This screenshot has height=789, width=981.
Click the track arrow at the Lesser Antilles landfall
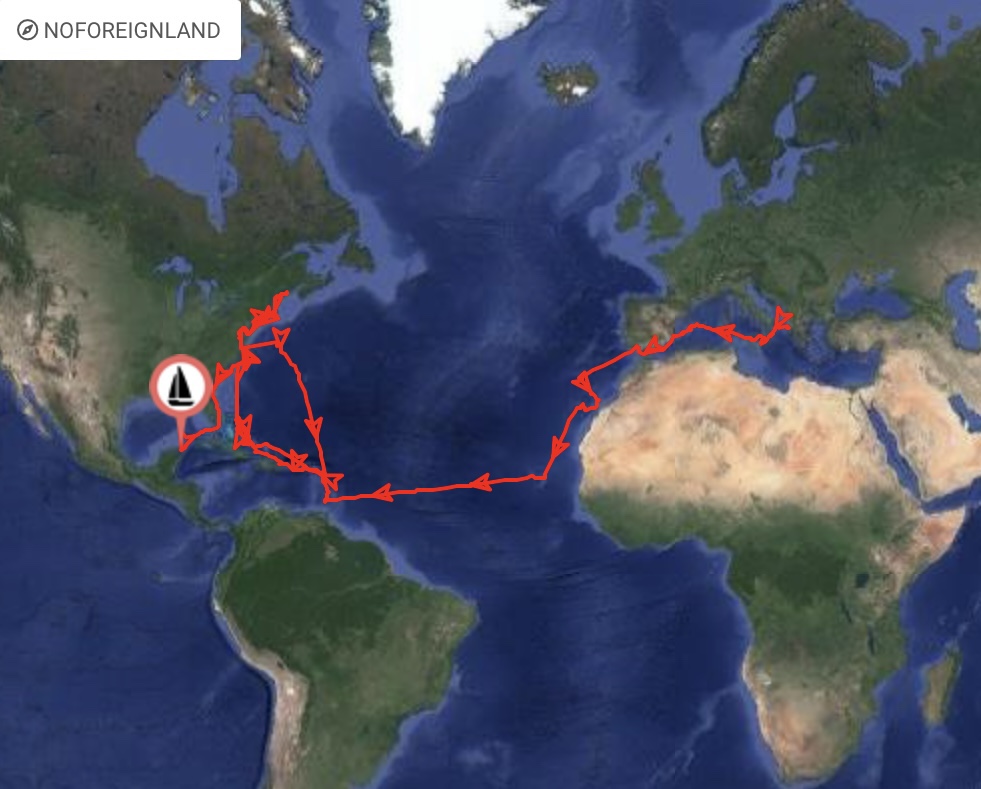point(333,481)
